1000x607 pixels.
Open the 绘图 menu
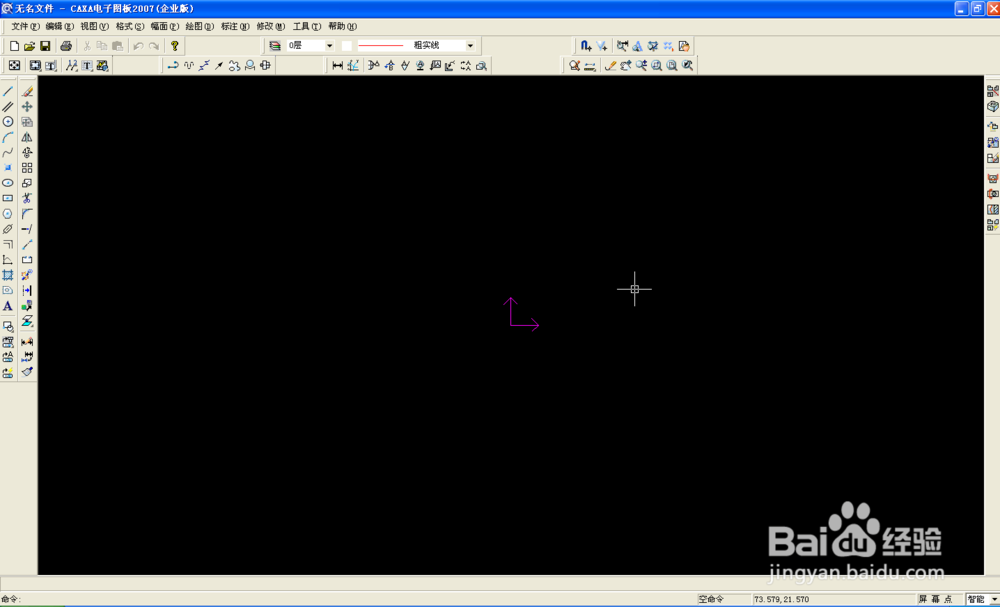[x=200, y=26]
